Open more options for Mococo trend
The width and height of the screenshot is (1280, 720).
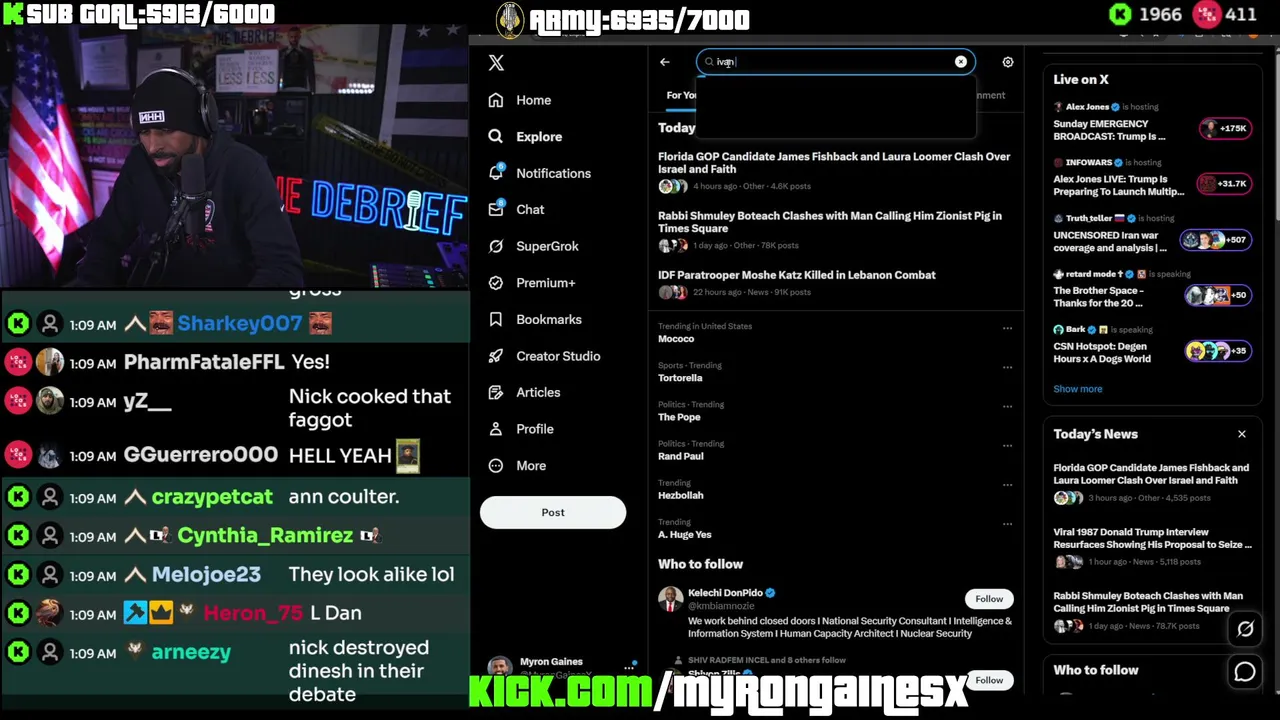tap(1007, 327)
